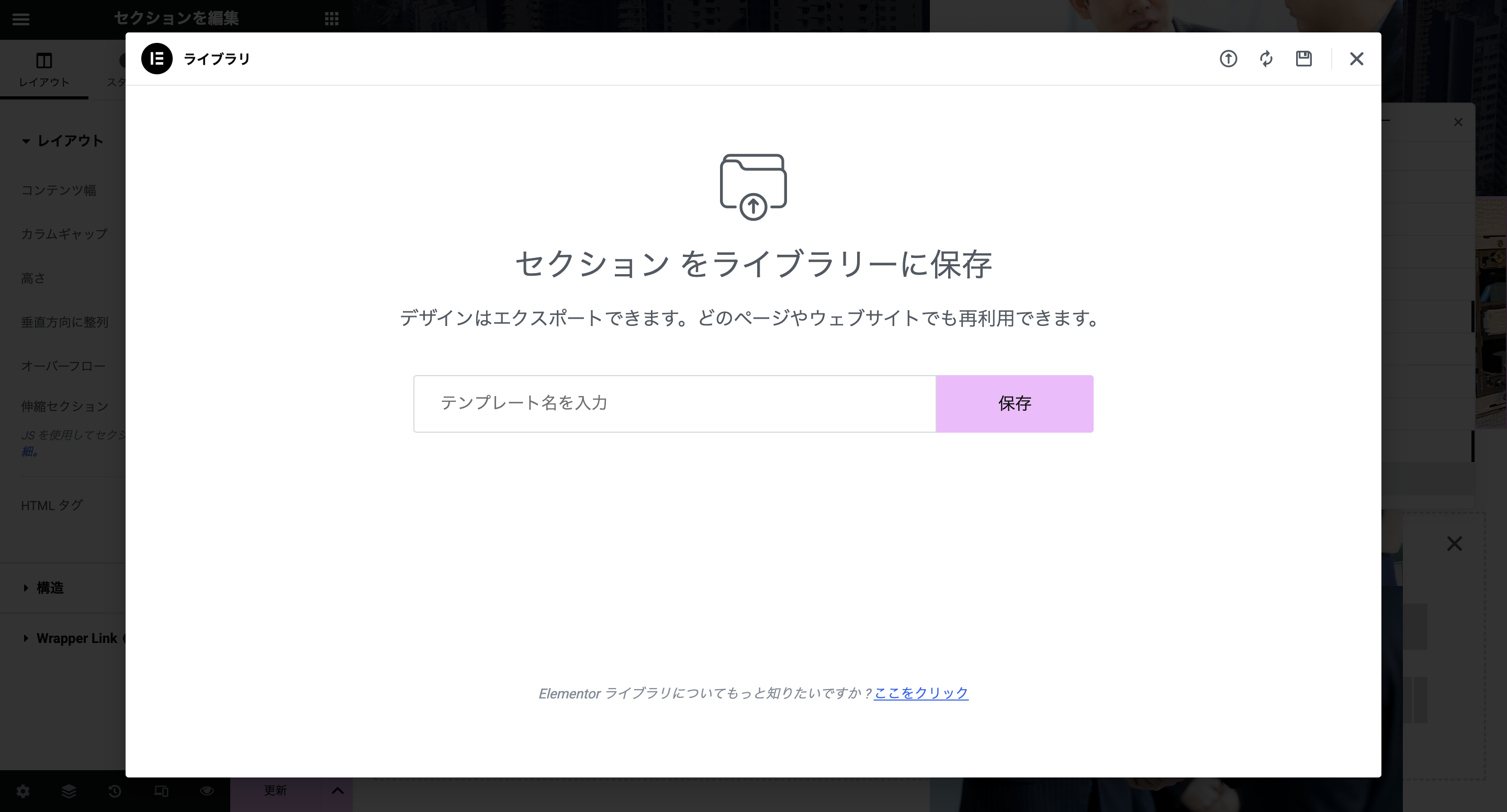The width and height of the screenshot is (1507, 812).
Task: Open the hamburger menu icon
Action: pyautogui.click(x=21, y=19)
